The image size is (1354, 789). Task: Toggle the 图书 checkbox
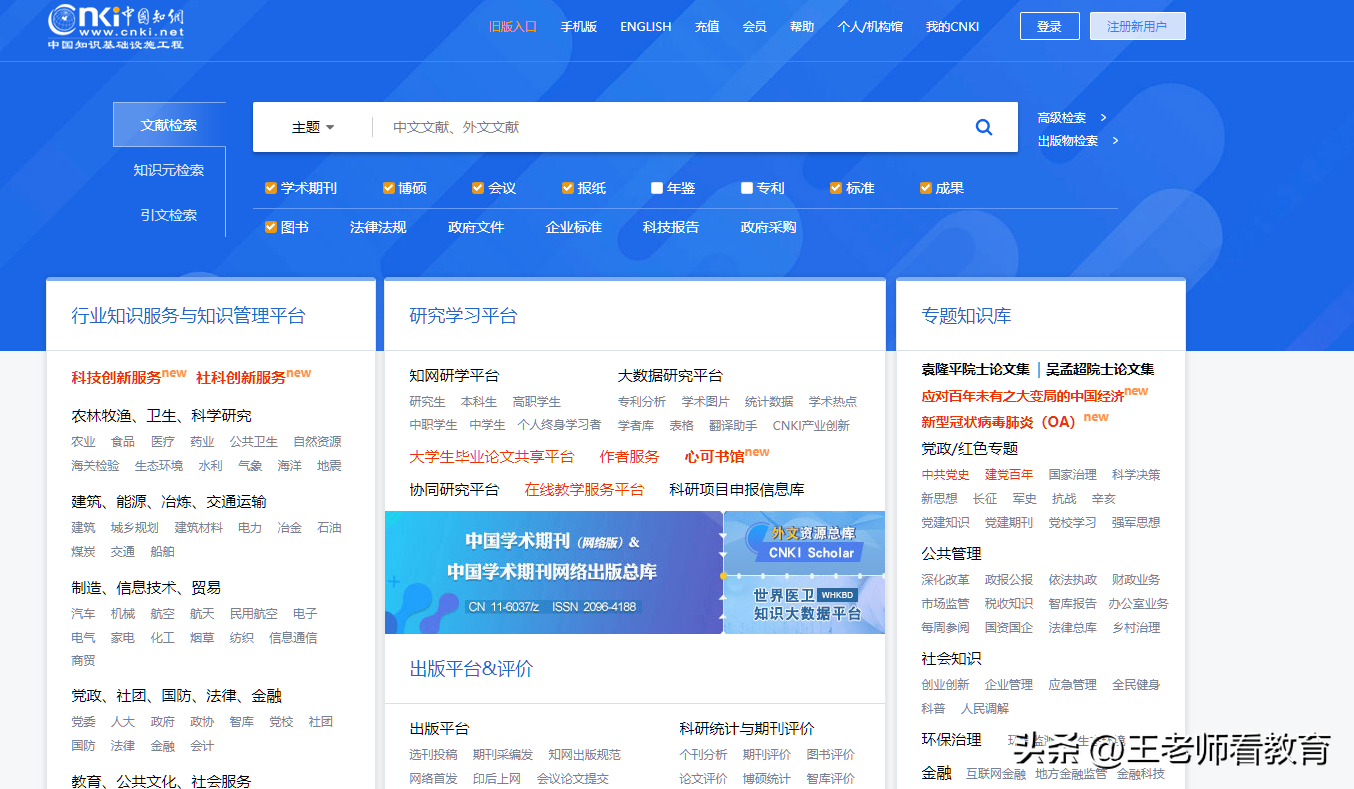pyautogui.click(x=271, y=227)
